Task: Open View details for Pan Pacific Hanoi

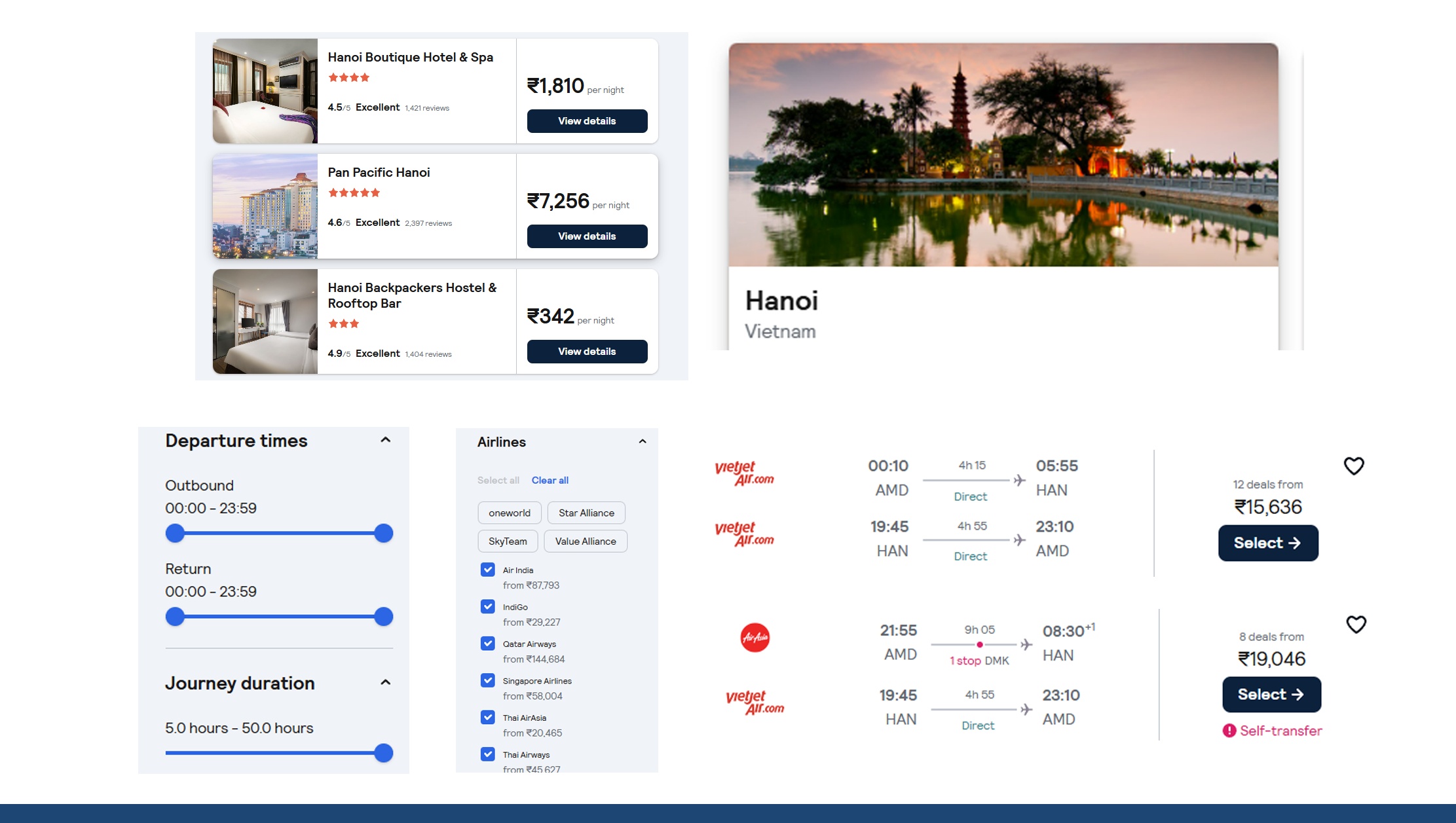Action: click(x=587, y=236)
